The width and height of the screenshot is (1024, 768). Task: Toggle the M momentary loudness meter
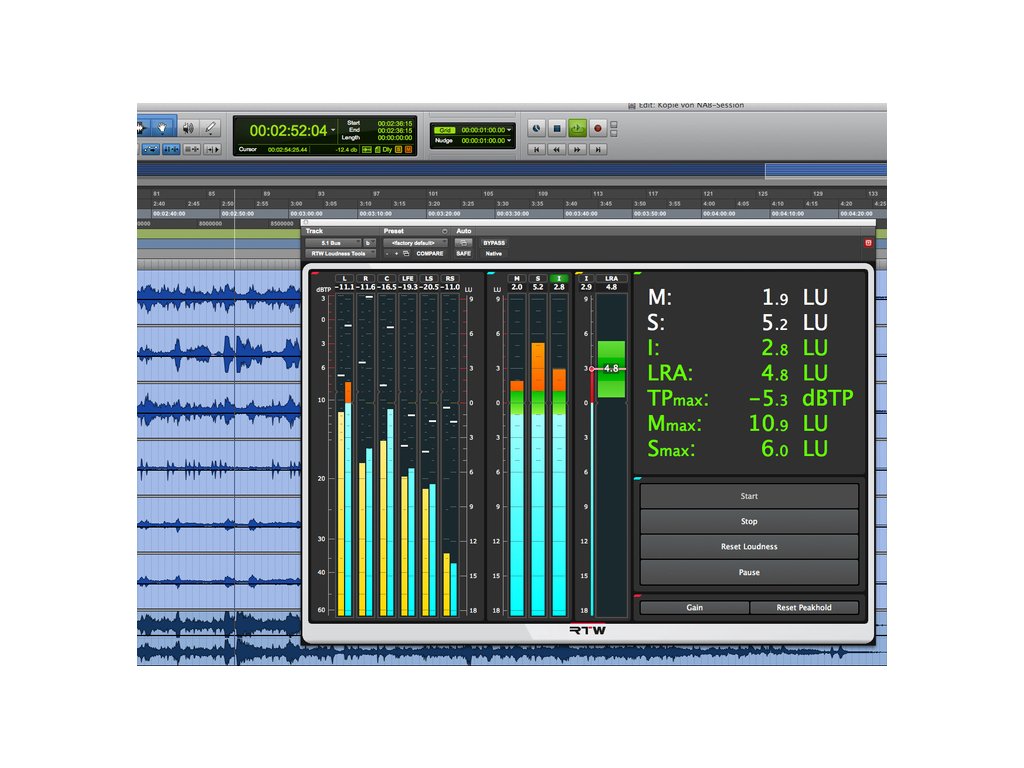(517, 278)
